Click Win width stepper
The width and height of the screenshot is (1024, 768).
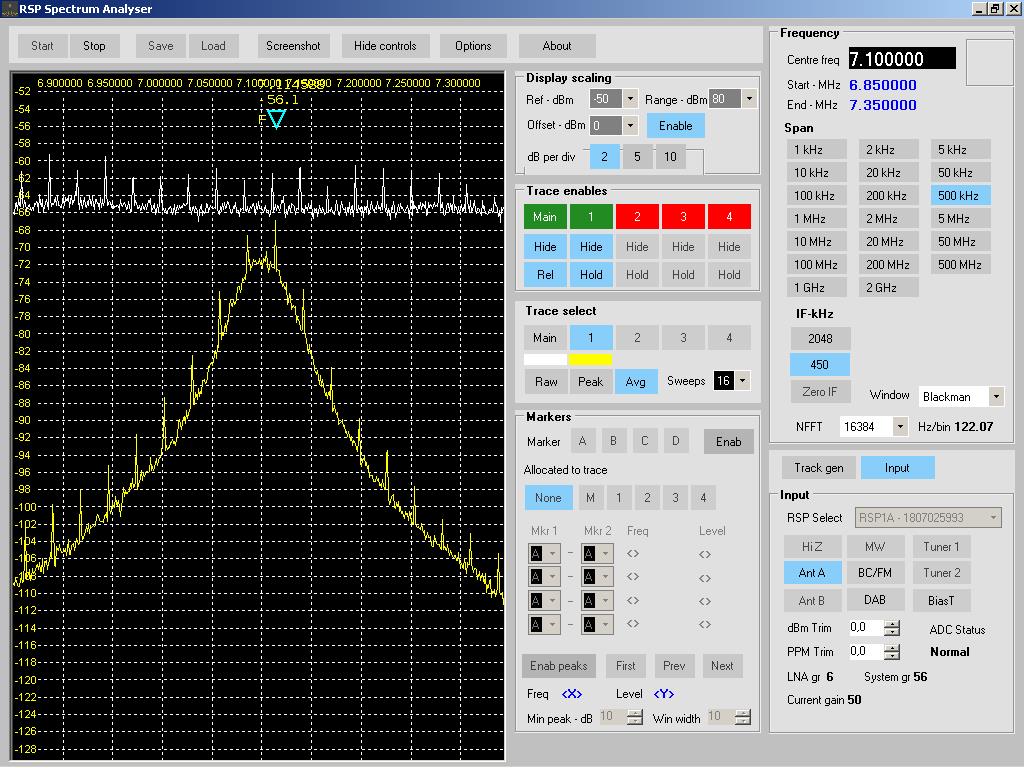(x=743, y=717)
